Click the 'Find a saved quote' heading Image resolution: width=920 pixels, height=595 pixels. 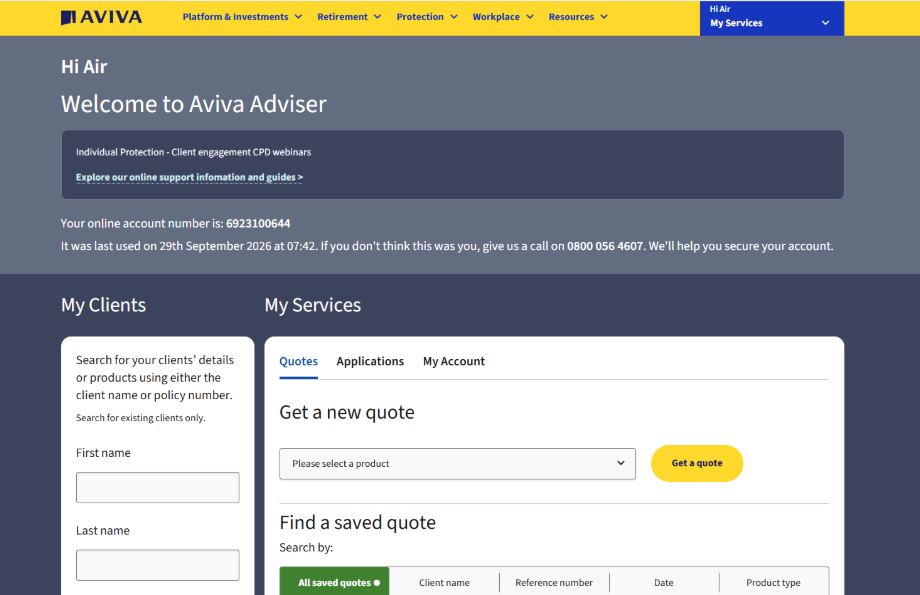pos(357,523)
